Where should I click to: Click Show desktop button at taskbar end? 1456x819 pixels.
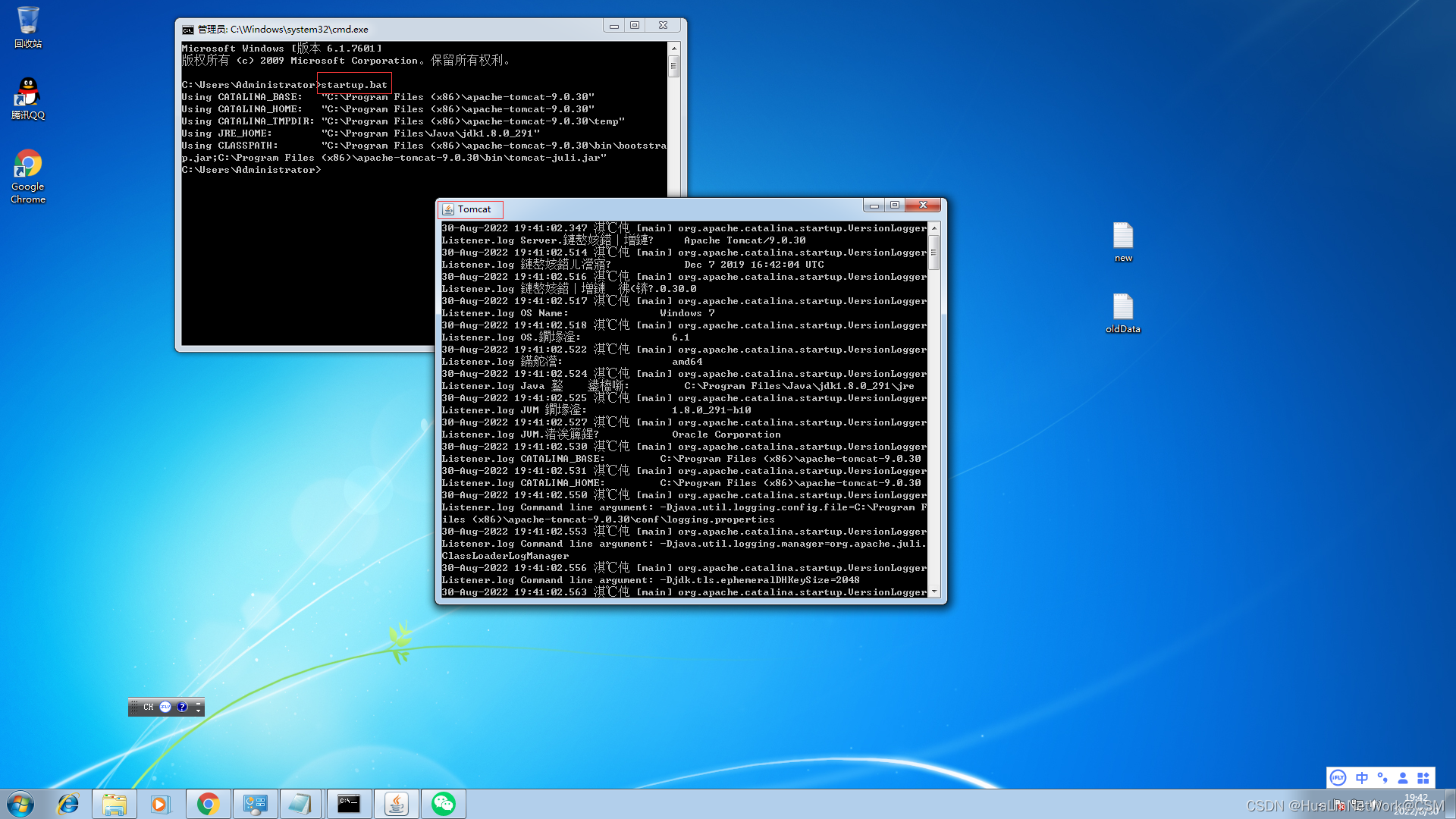point(1449,804)
